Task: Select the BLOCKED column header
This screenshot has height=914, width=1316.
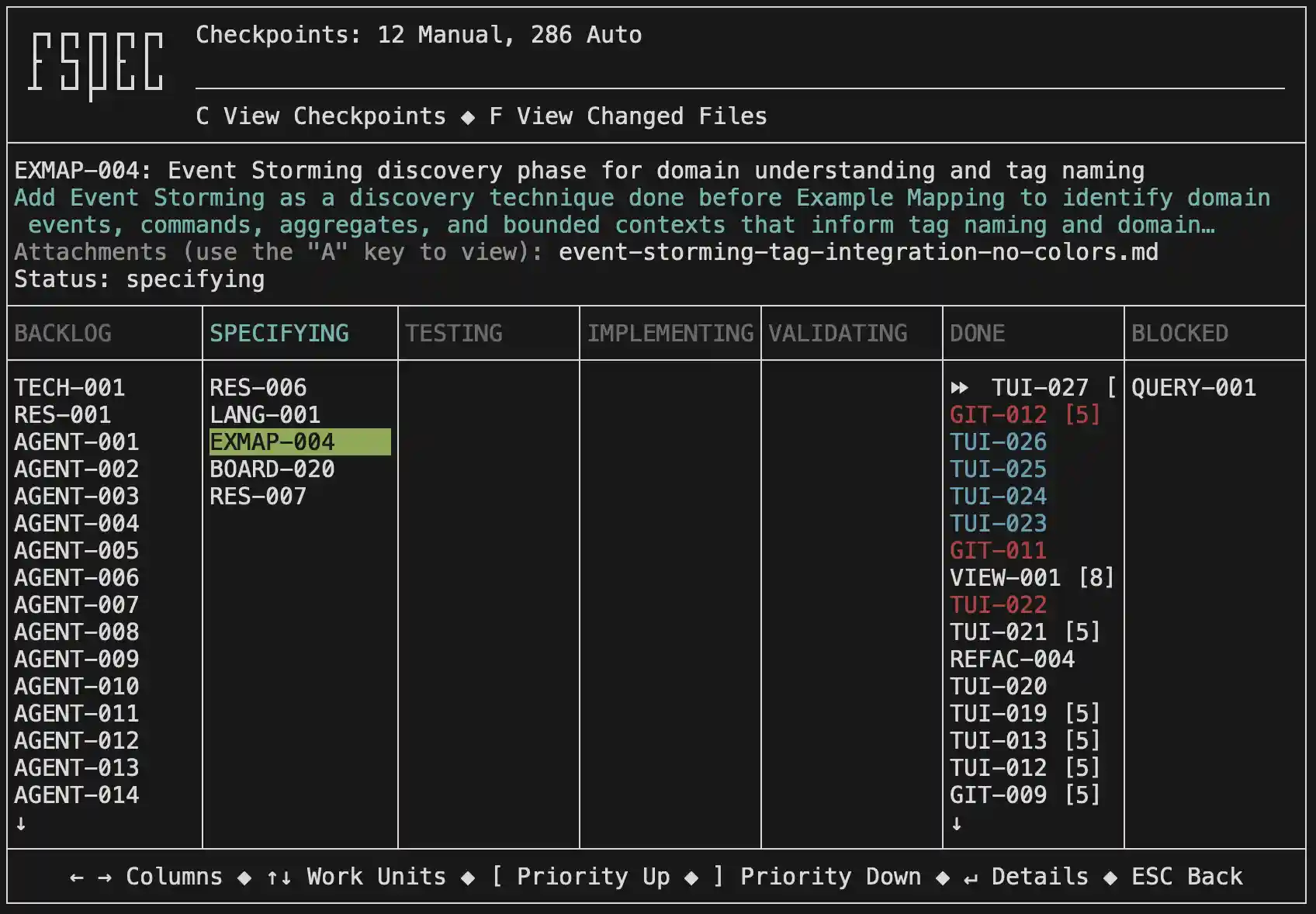Action: point(1179,334)
